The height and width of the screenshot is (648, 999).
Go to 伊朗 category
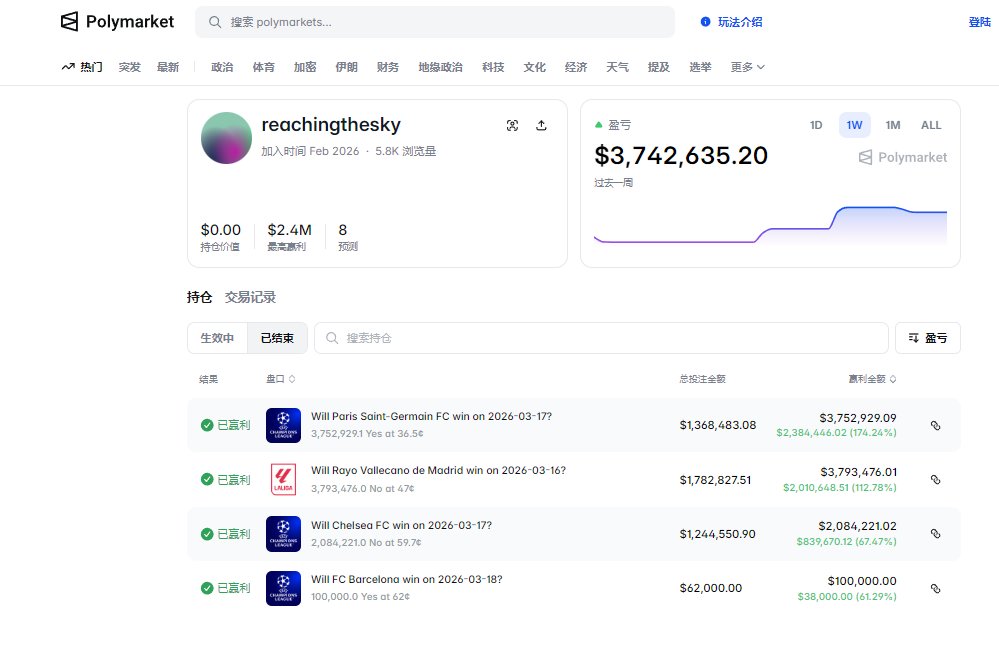coord(347,67)
